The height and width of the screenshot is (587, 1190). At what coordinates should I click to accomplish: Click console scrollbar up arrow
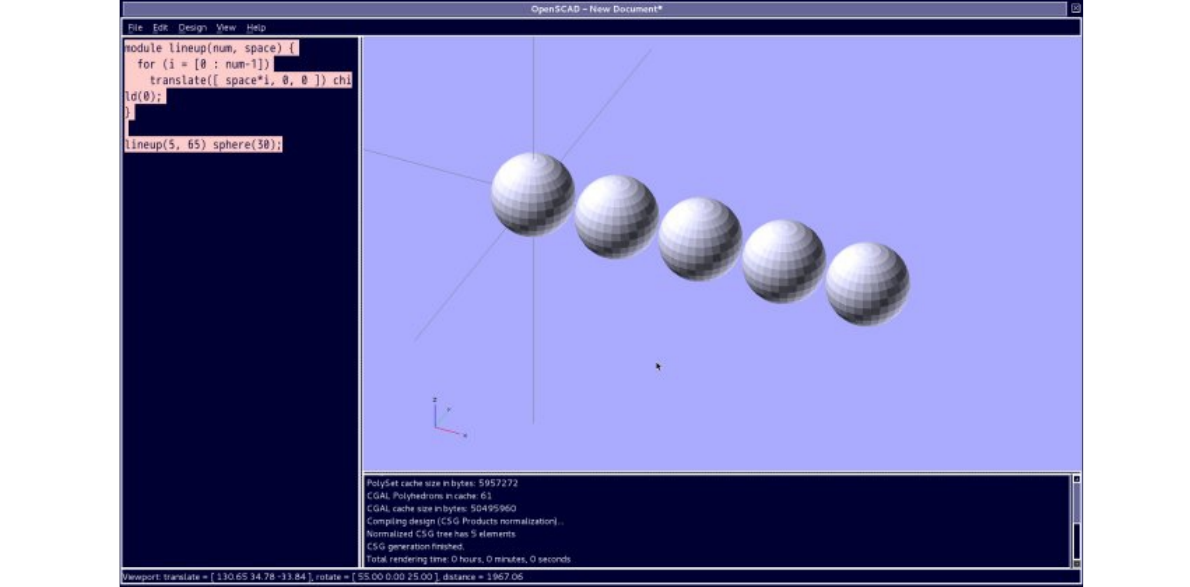[1076, 479]
